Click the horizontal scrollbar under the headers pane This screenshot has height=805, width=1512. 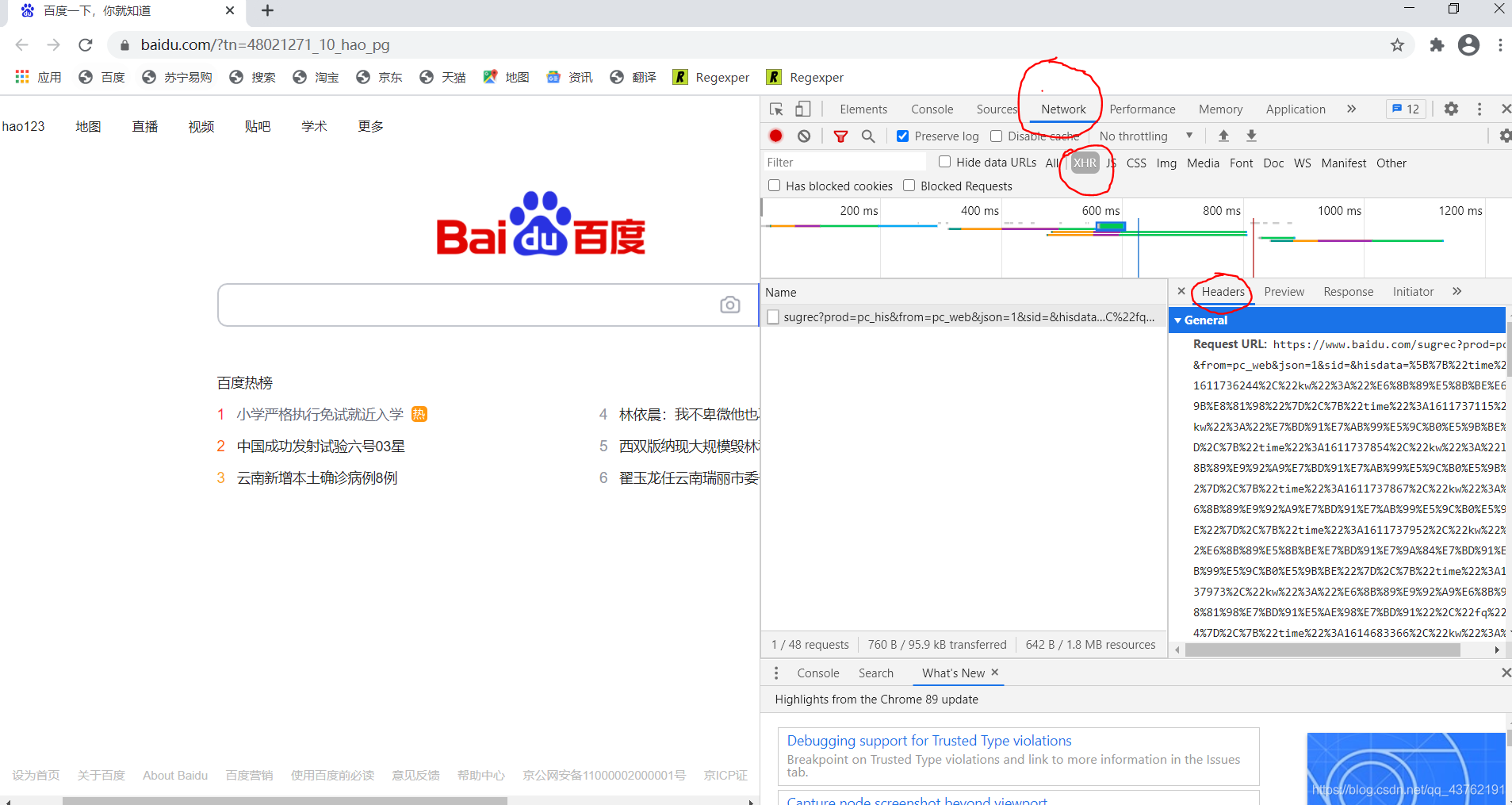point(1323,650)
